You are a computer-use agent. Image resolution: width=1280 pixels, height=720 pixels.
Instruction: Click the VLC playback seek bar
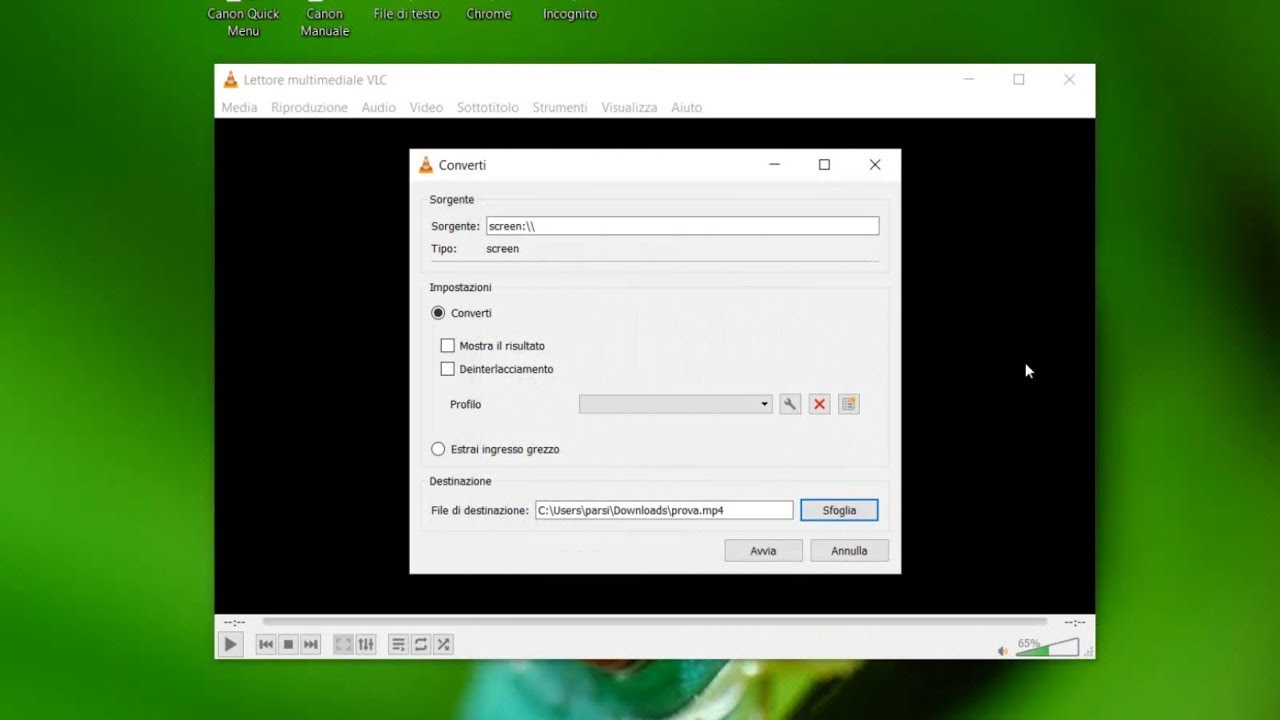click(655, 622)
